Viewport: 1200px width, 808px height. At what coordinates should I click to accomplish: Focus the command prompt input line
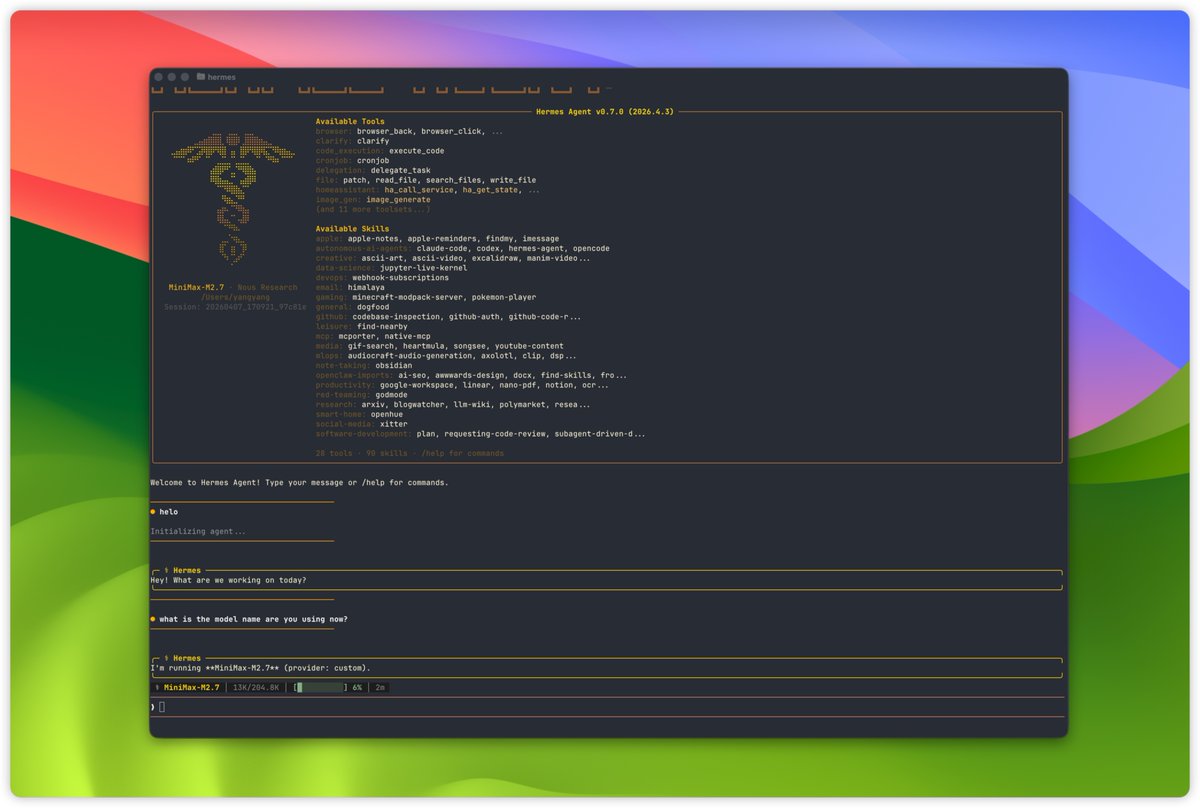point(606,707)
